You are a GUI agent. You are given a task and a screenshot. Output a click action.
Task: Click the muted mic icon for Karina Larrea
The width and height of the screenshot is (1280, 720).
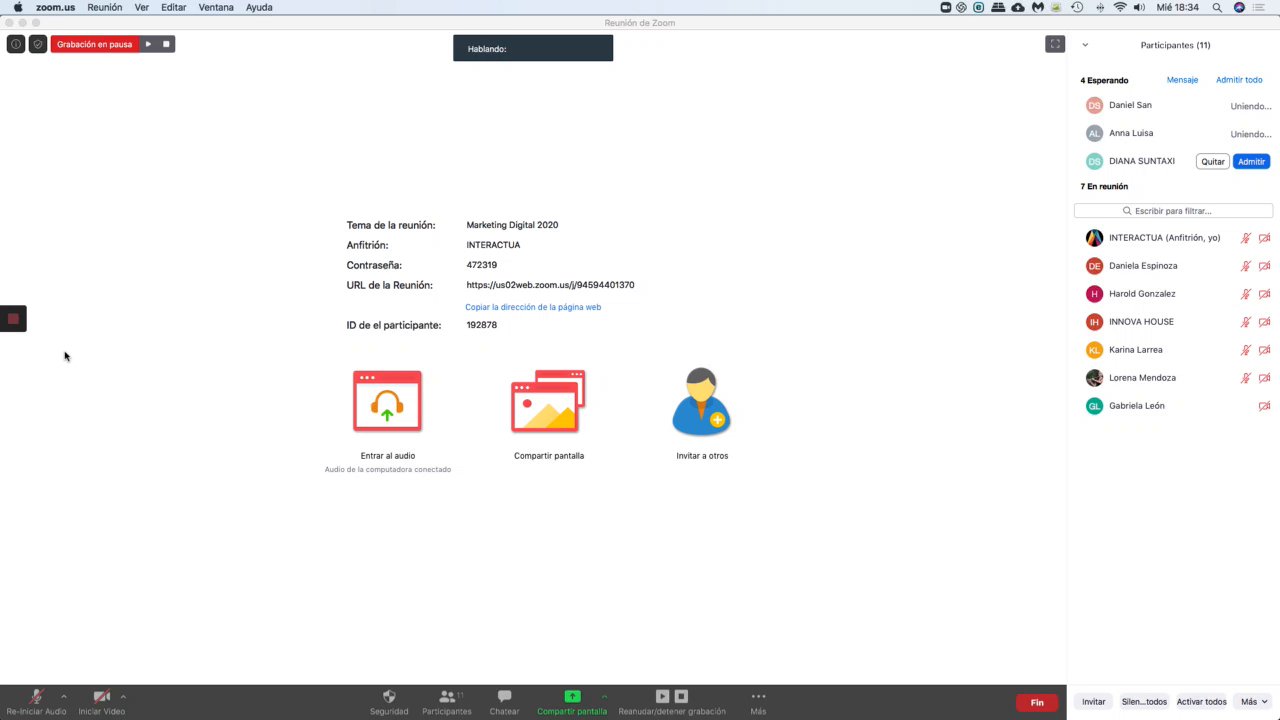pyautogui.click(x=1246, y=350)
